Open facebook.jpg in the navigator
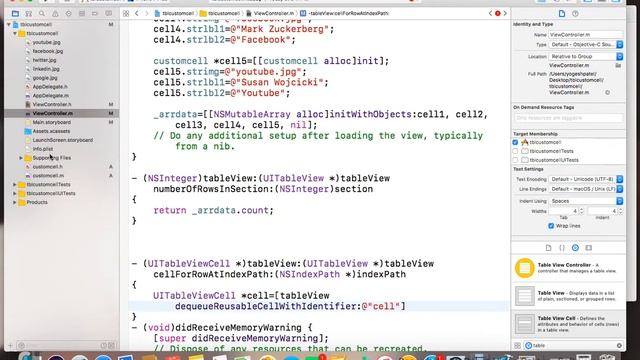The image size is (640, 360). [47, 51]
